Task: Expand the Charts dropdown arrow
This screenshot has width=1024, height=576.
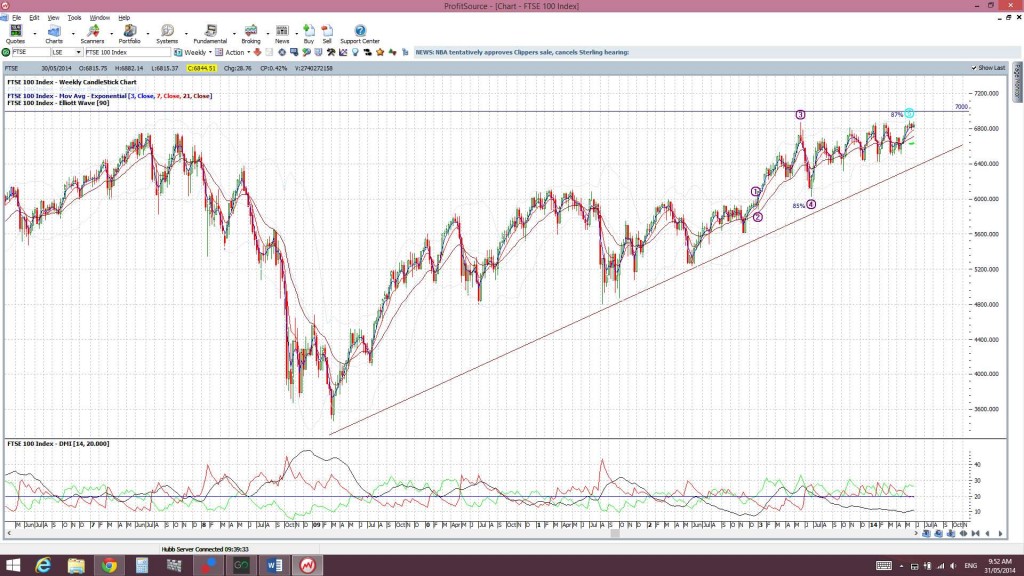Action: [x=72, y=34]
